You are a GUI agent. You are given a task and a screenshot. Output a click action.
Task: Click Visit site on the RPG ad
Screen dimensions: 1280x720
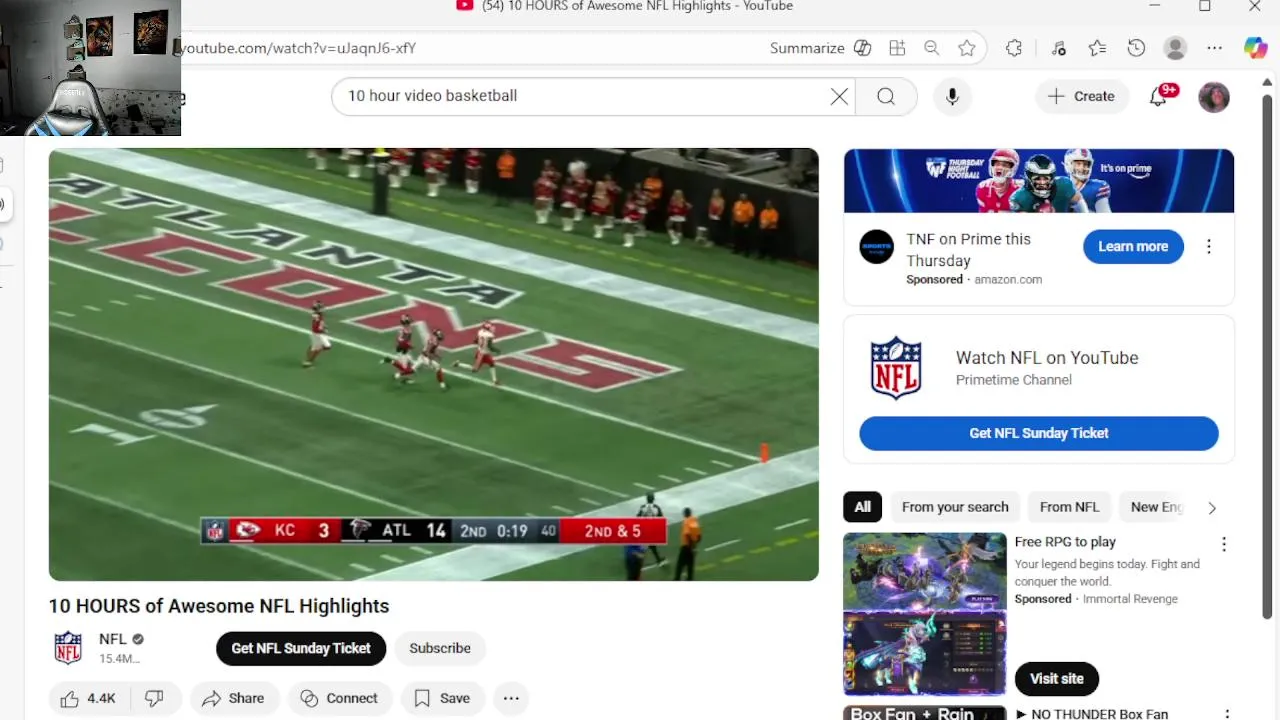[1057, 679]
